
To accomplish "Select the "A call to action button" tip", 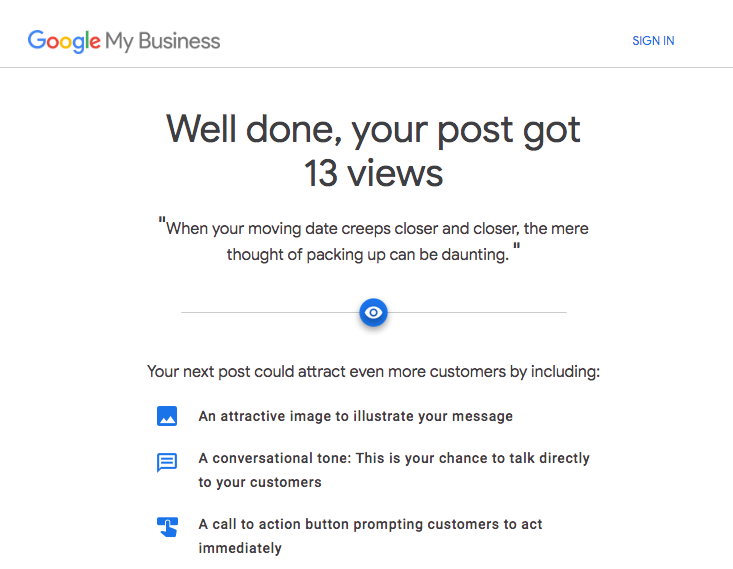I will click(370, 524).
